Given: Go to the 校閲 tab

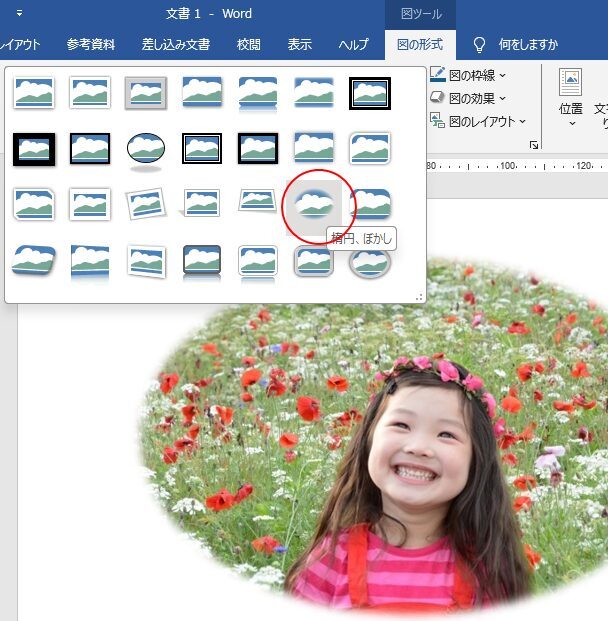Looking at the screenshot, I should (249, 44).
